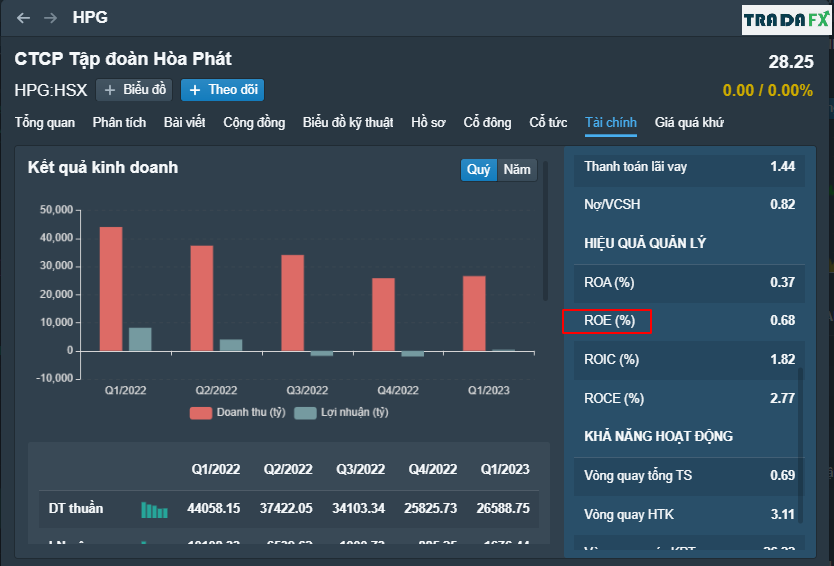Click the Nợ/VCSH row
834x566 pixels.
coord(689,205)
